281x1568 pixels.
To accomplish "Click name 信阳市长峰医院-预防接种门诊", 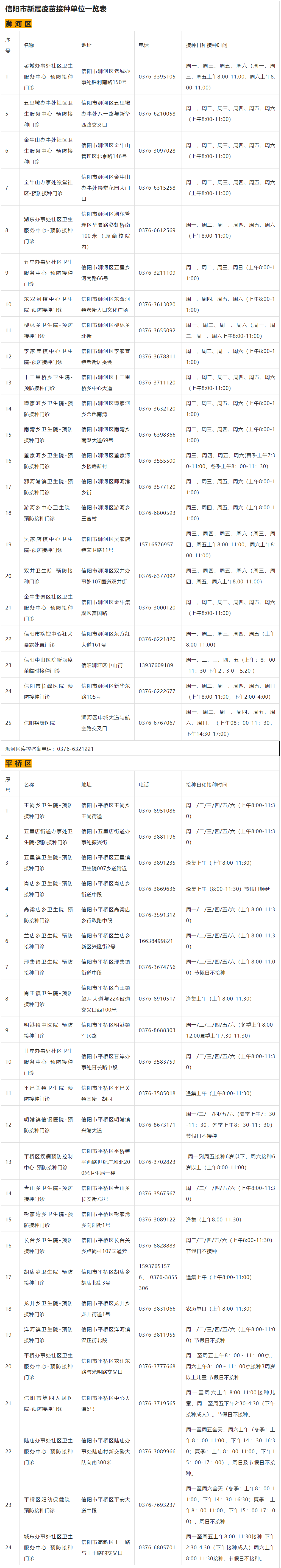I will 48,692.
